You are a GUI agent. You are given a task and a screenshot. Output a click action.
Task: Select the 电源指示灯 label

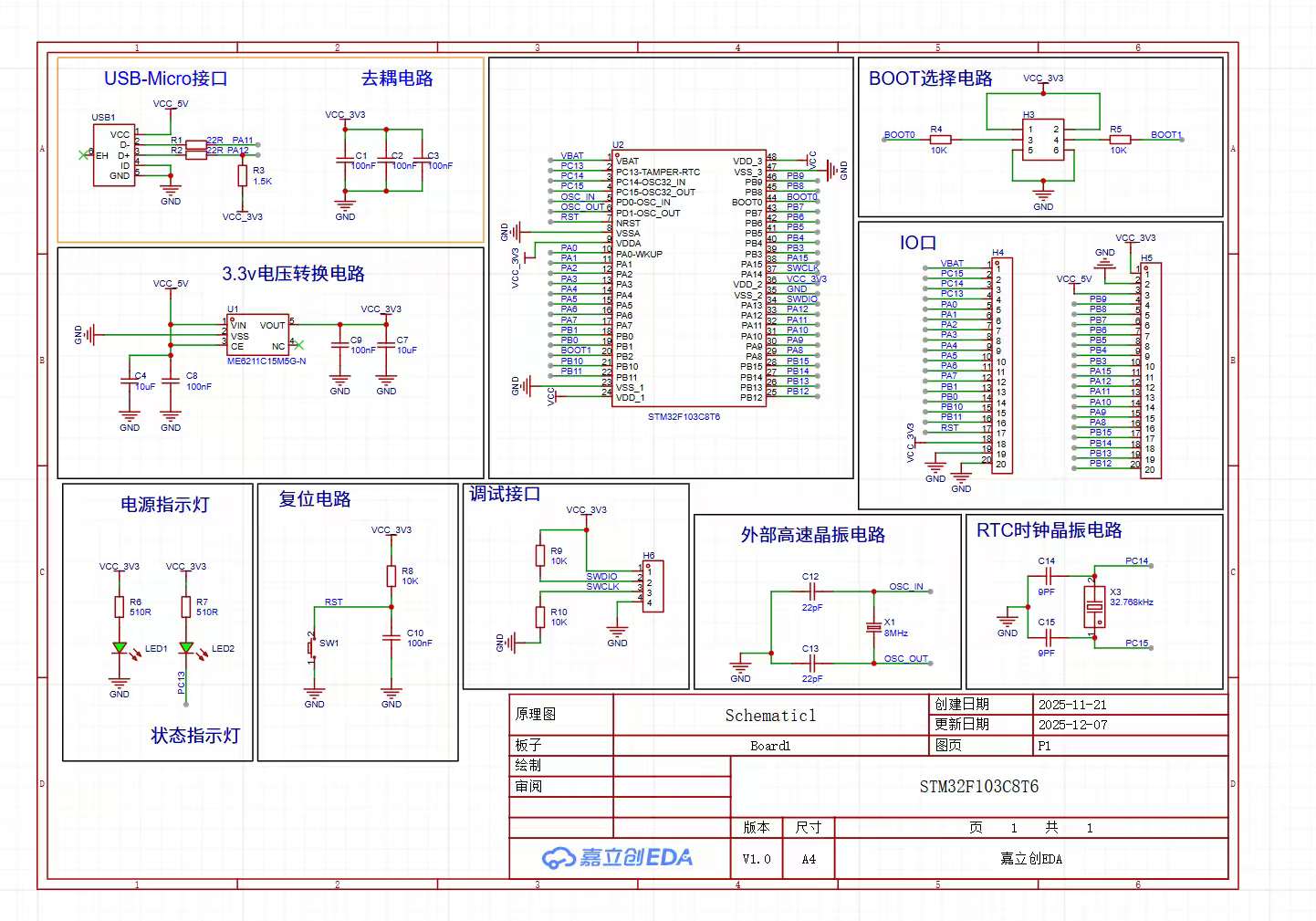(165, 505)
